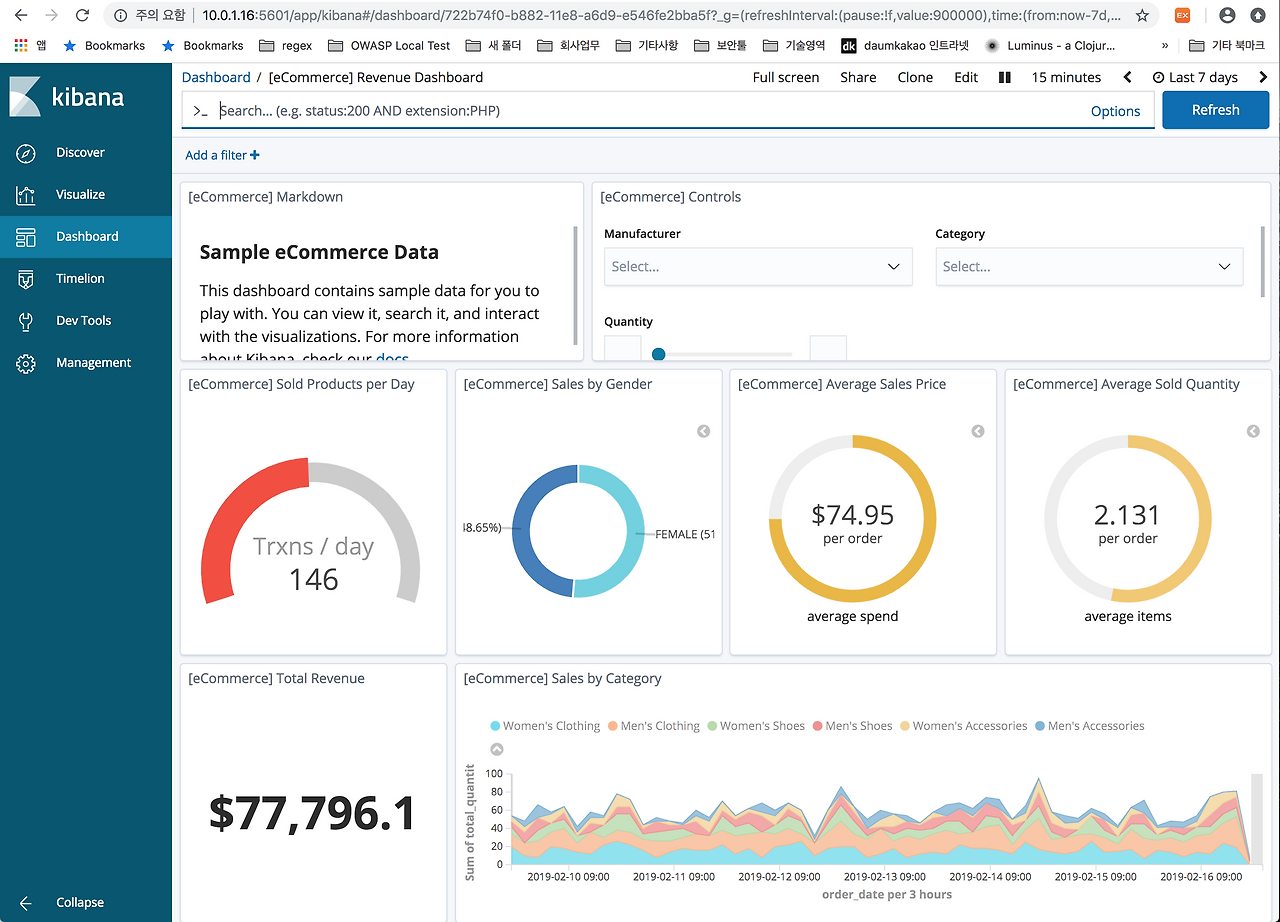Toggle the Sales by Gender legend arrow
This screenshot has width=1280, height=922.
click(x=703, y=431)
